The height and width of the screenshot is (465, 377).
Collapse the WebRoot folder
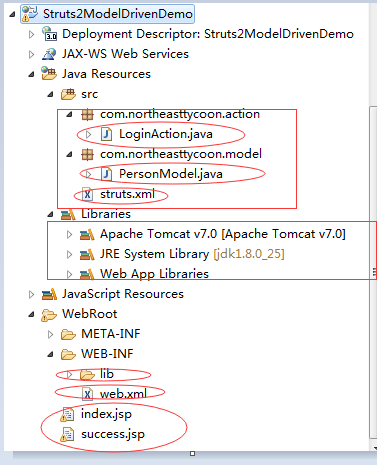coord(31,314)
